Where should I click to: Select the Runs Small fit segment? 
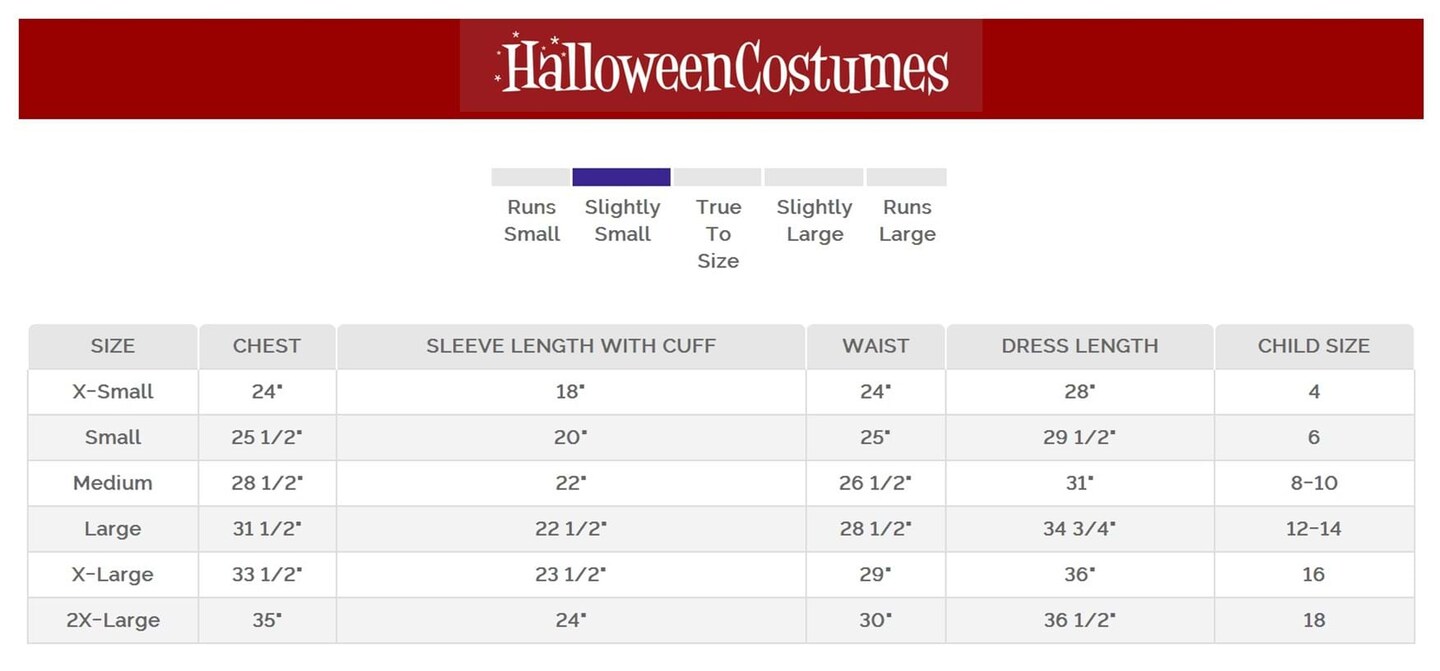click(x=531, y=178)
